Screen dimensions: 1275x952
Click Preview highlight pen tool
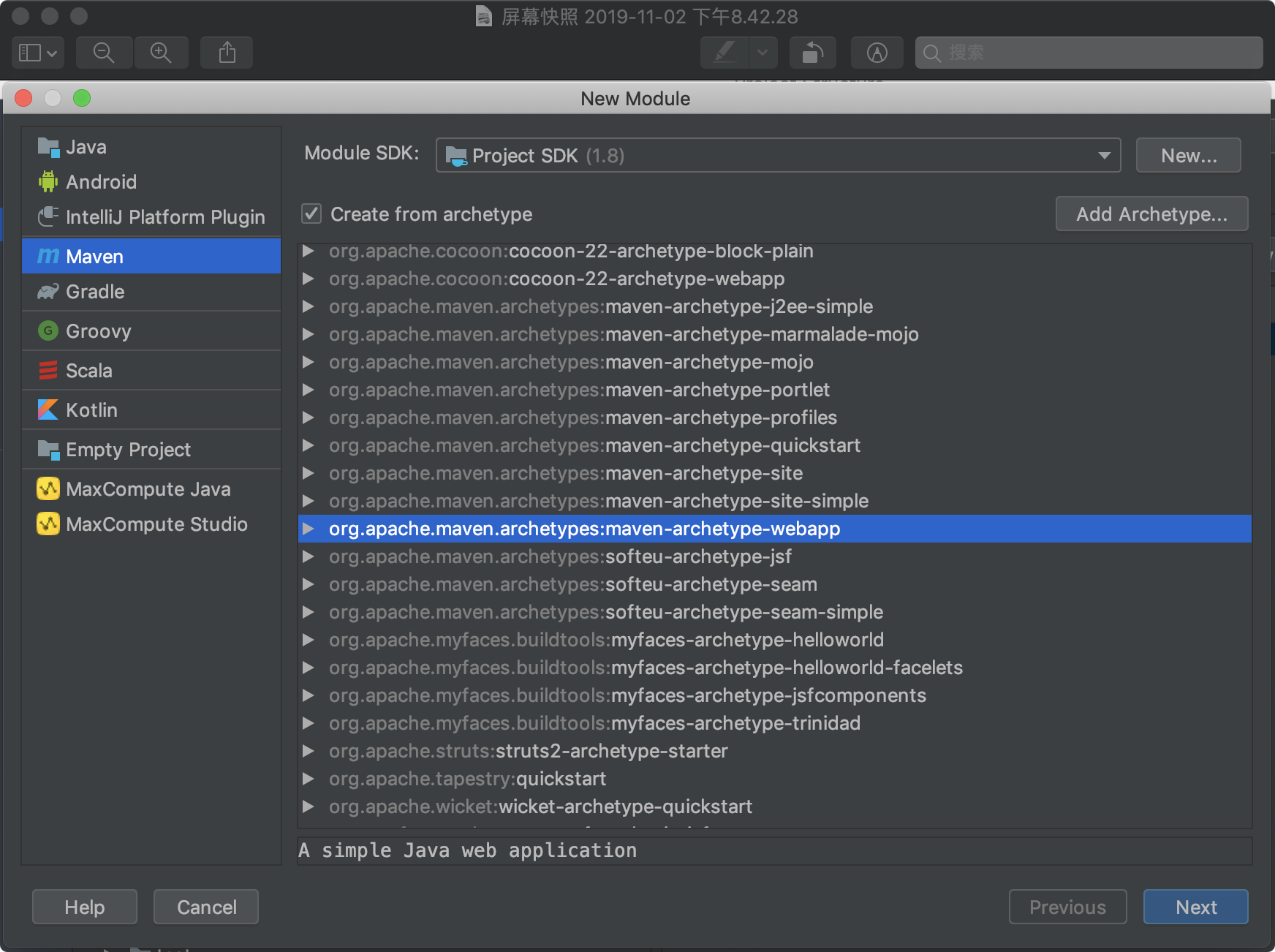pyautogui.click(x=724, y=53)
